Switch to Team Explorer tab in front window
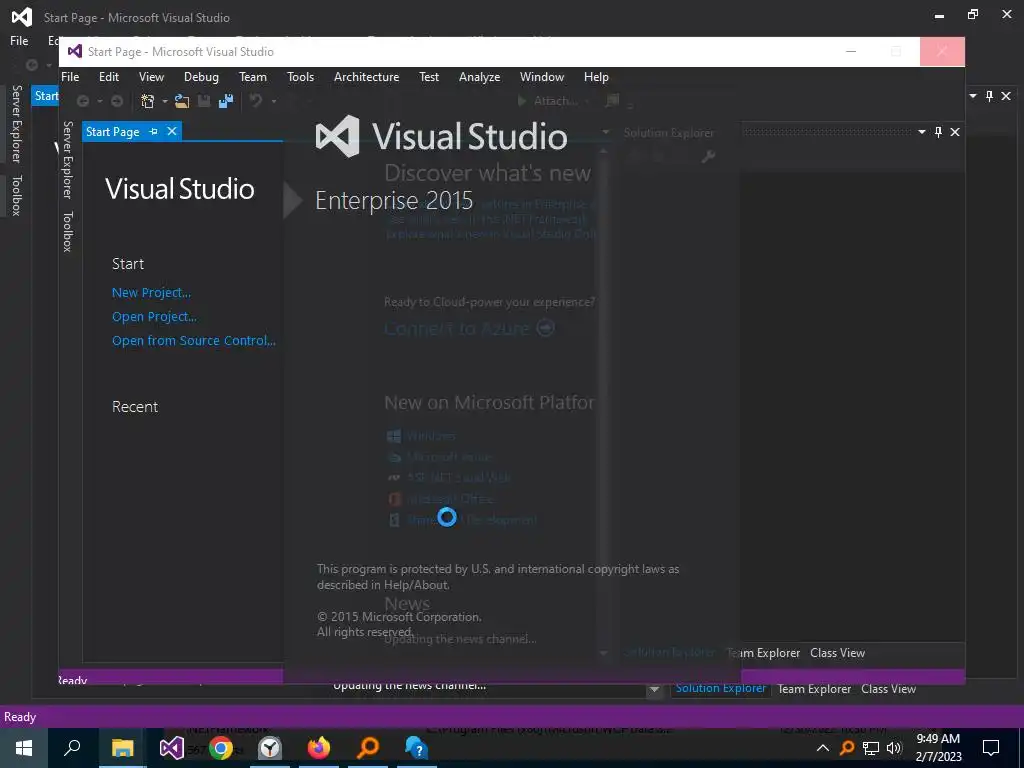 [x=763, y=653]
